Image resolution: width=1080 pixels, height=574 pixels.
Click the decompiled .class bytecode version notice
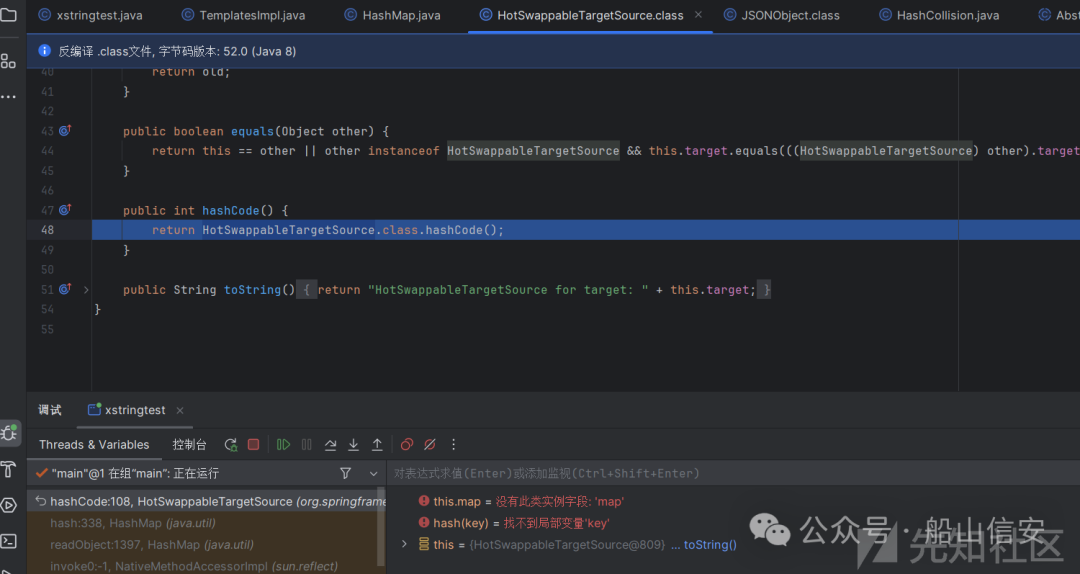177,51
